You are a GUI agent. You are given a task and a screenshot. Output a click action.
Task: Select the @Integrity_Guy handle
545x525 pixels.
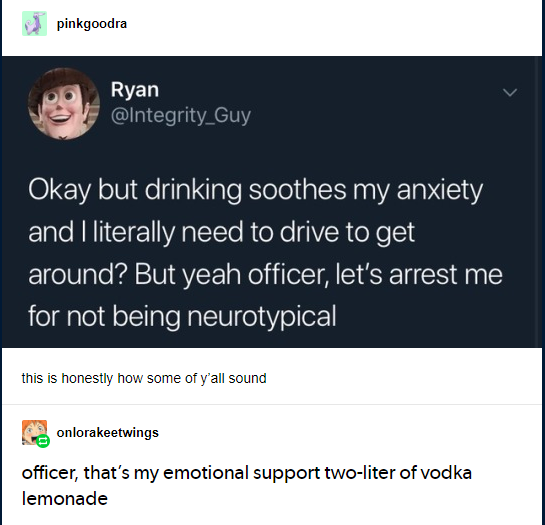[x=181, y=115]
